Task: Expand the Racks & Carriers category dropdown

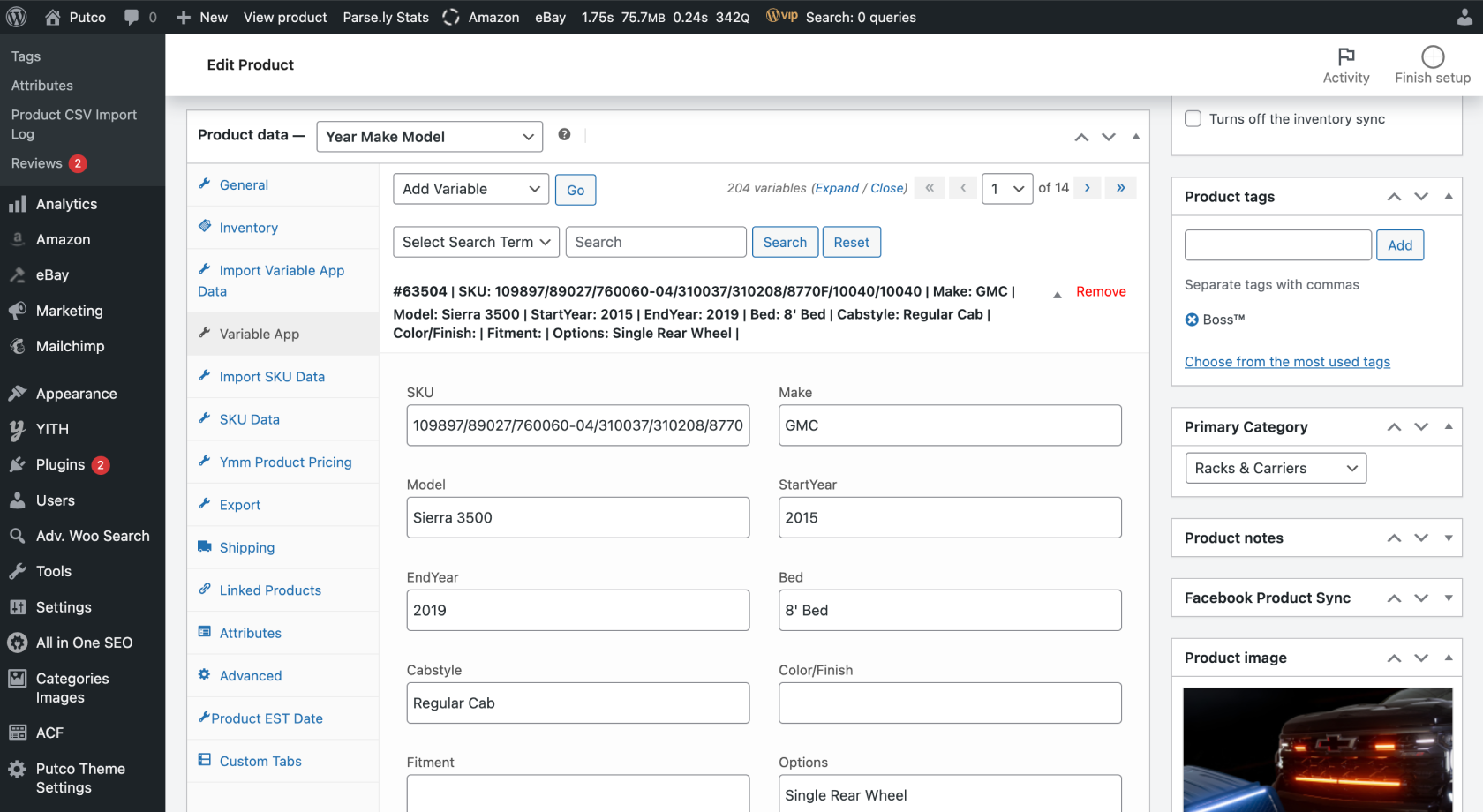Action: [x=1275, y=468]
